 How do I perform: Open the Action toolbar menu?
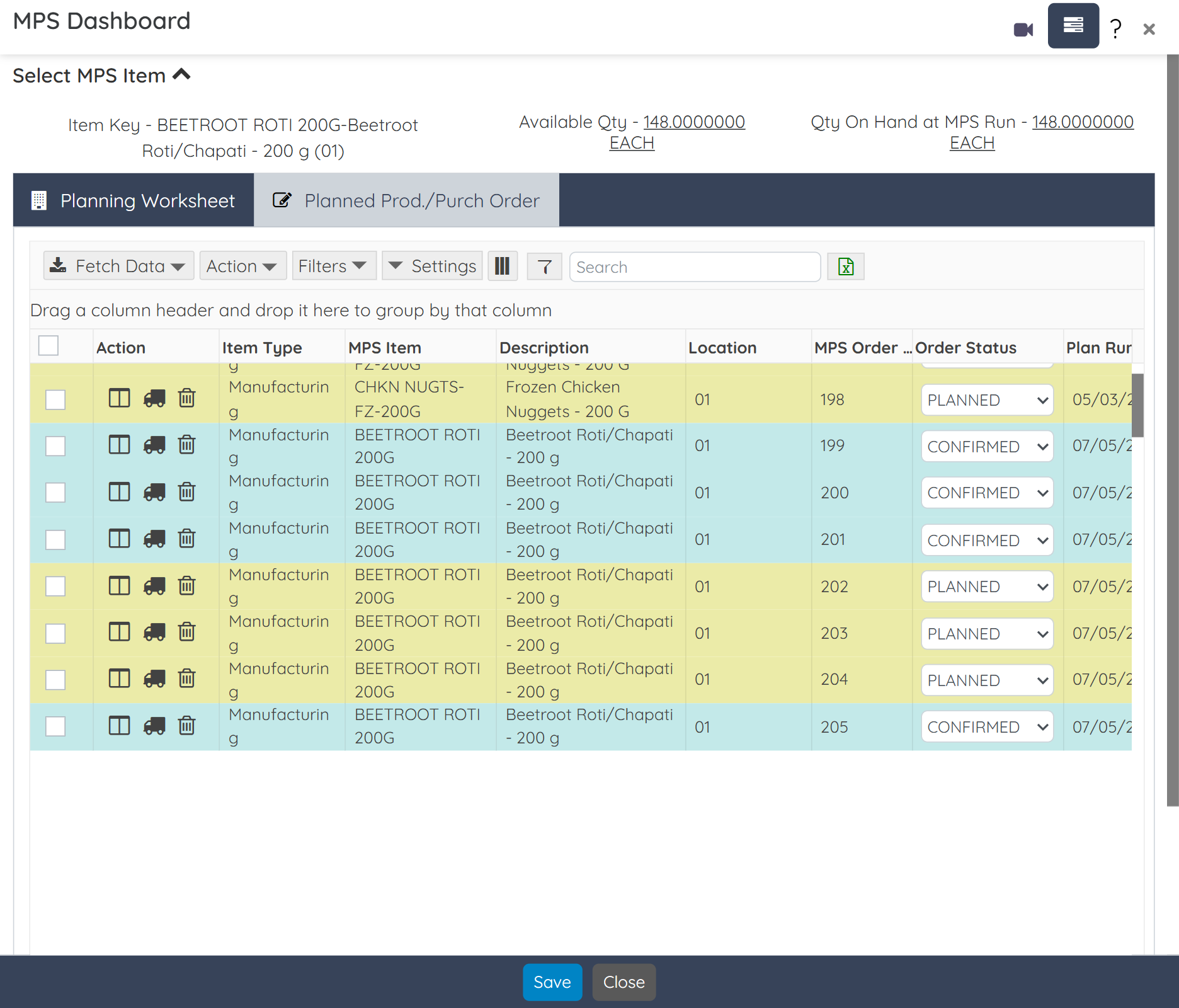pyautogui.click(x=242, y=266)
